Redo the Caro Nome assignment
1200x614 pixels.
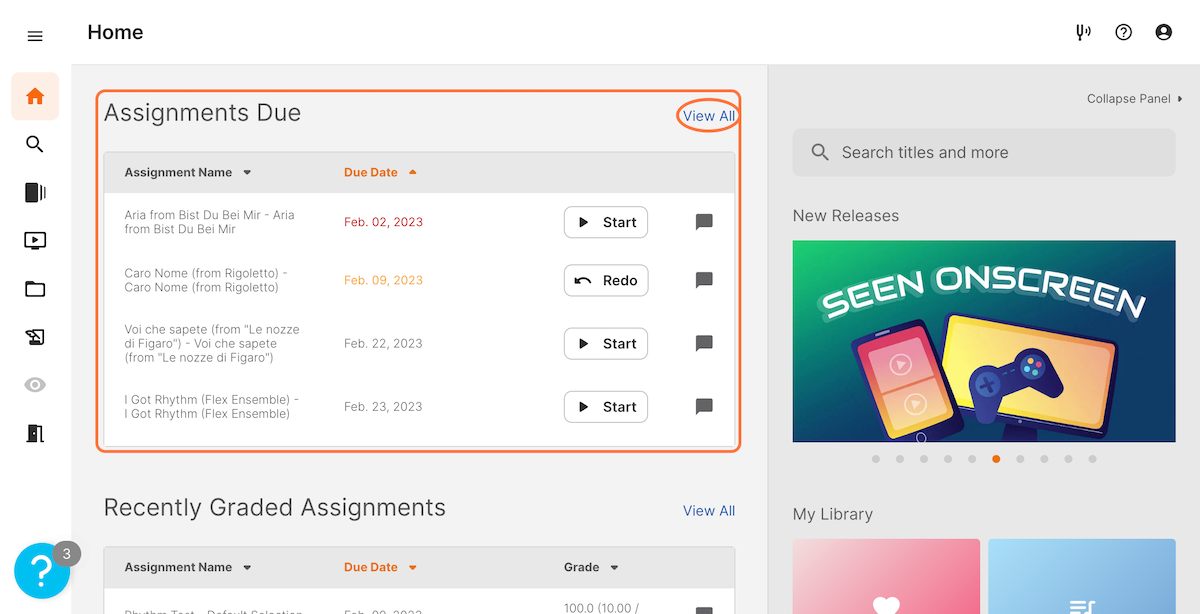[606, 281]
